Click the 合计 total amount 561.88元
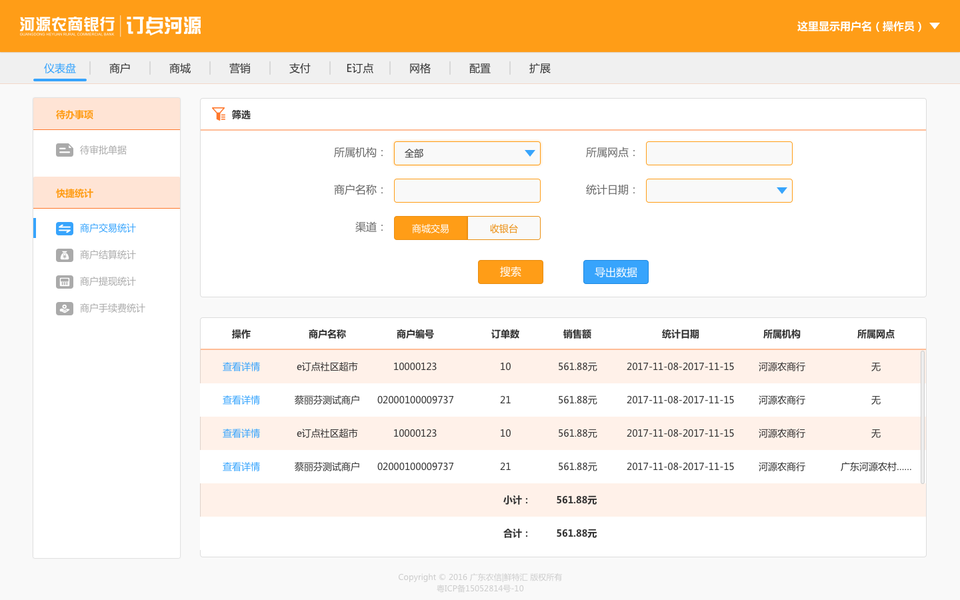 coord(576,533)
